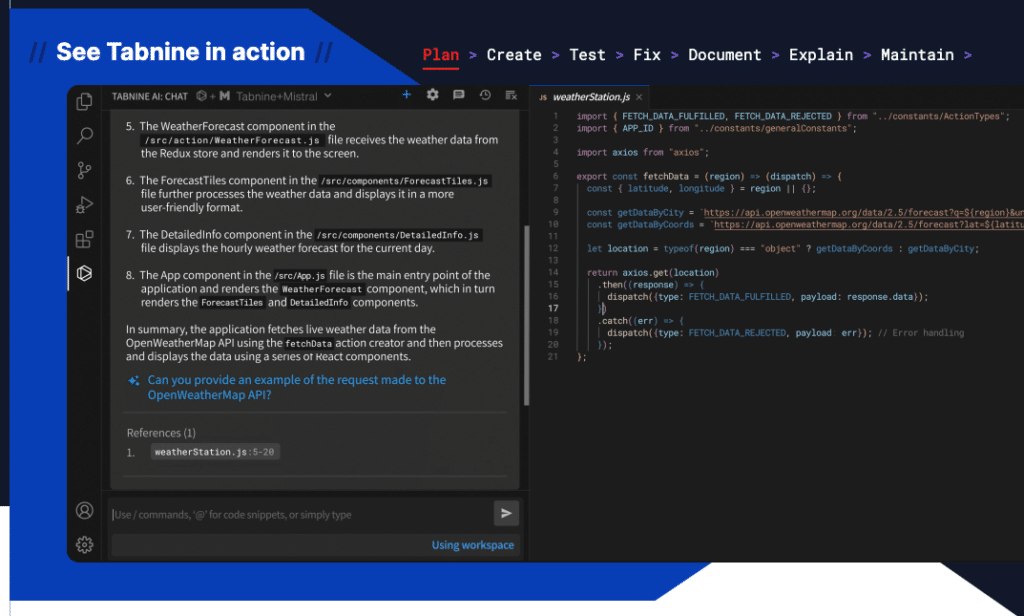Focus the chat command input field

tap(300, 514)
